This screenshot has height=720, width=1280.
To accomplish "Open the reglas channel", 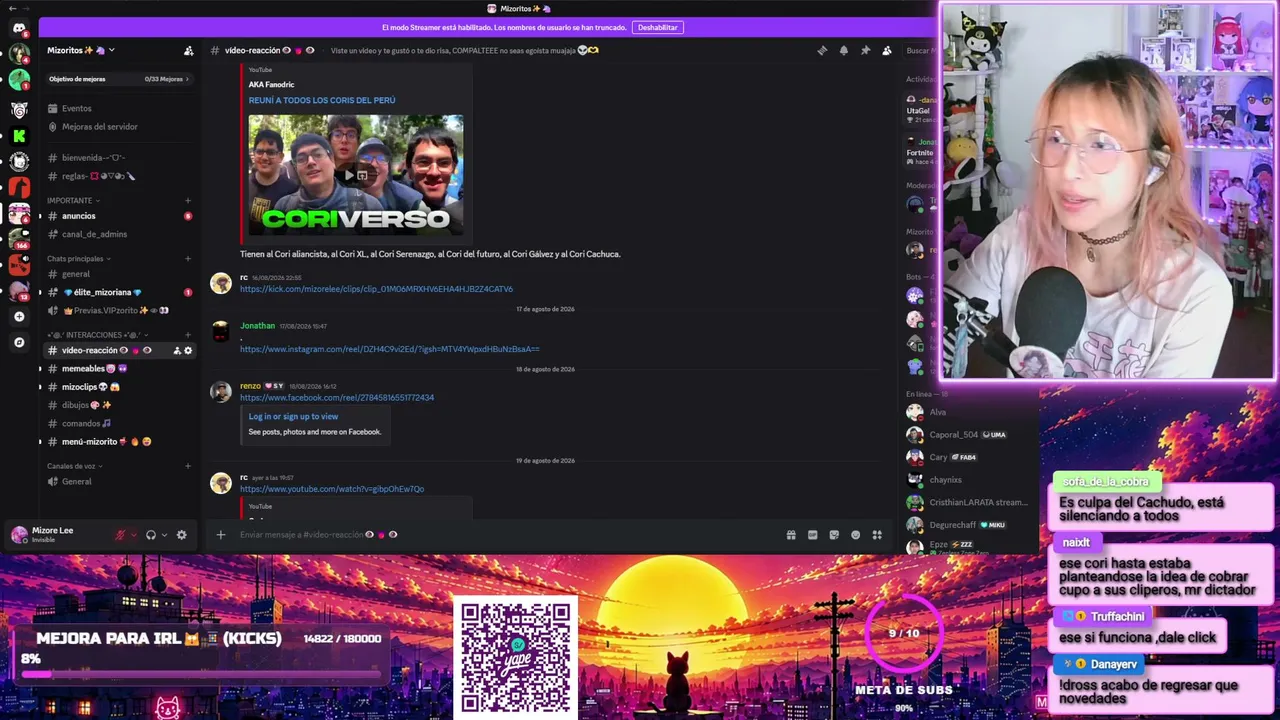I will (x=118, y=176).
